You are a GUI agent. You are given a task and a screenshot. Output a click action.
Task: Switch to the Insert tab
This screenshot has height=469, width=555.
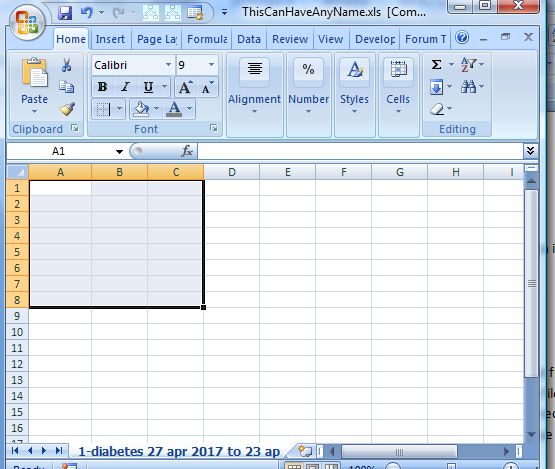110,39
